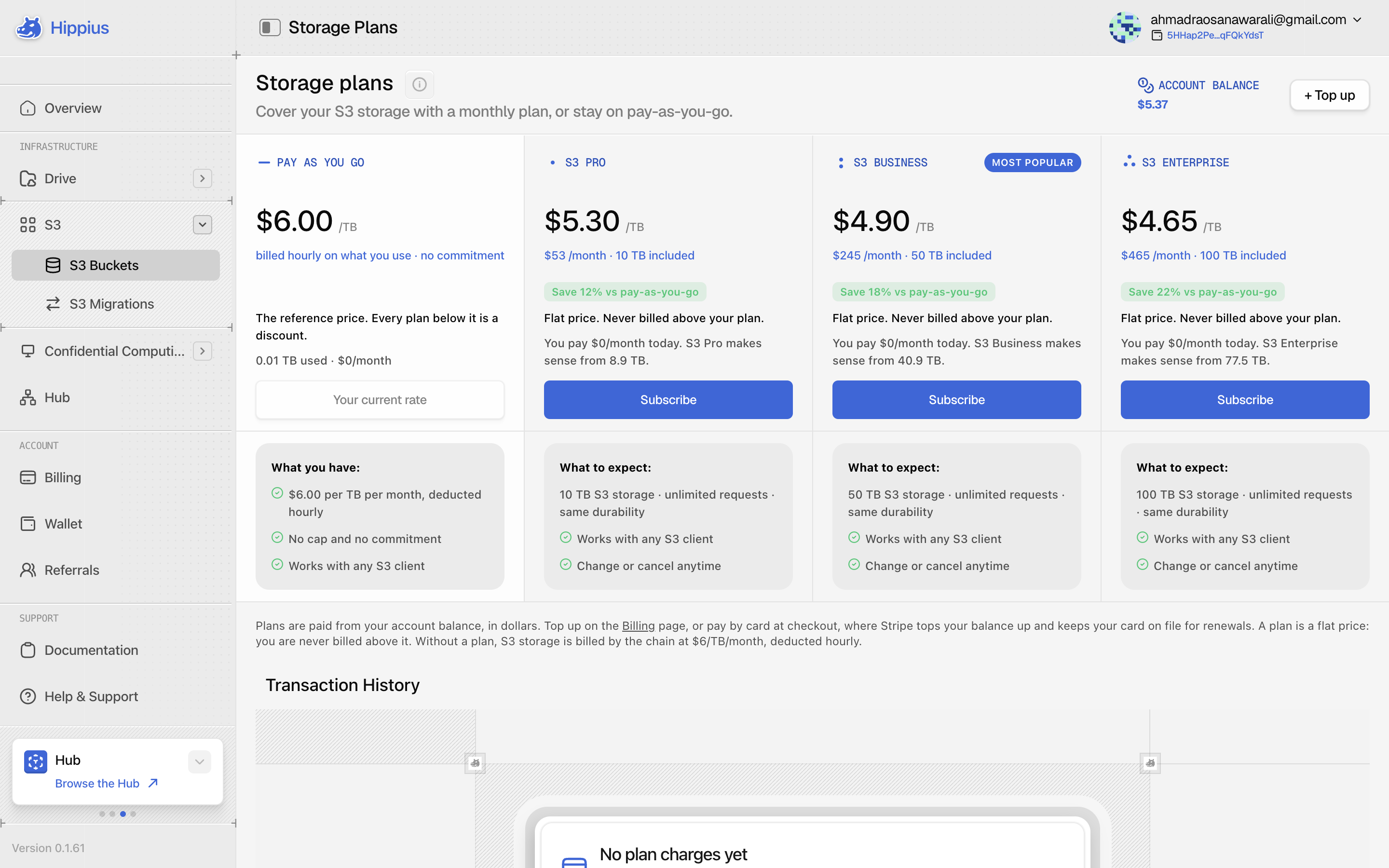Select the fourth carousel dot
The image size is (1389, 868).
click(x=133, y=814)
